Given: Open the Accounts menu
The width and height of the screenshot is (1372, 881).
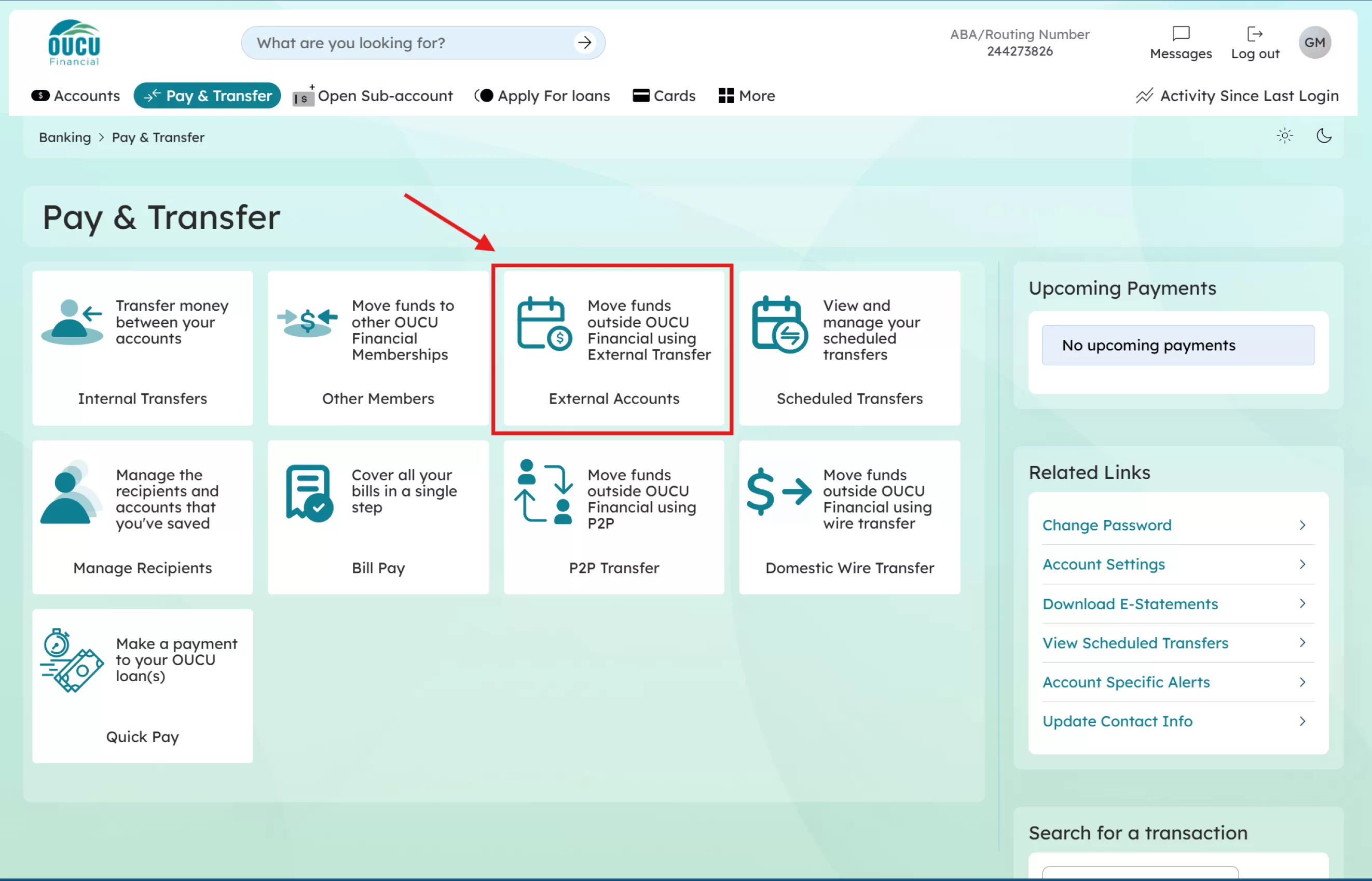Looking at the screenshot, I should [76, 95].
